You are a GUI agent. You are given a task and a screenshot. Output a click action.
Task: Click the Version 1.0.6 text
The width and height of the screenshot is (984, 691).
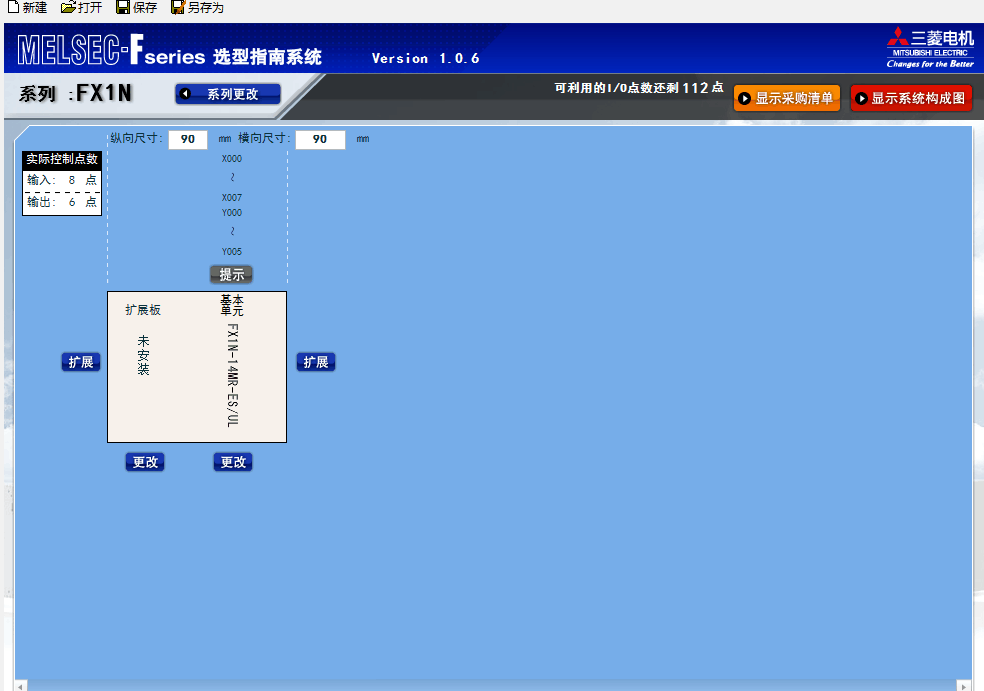[x=425, y=58]
